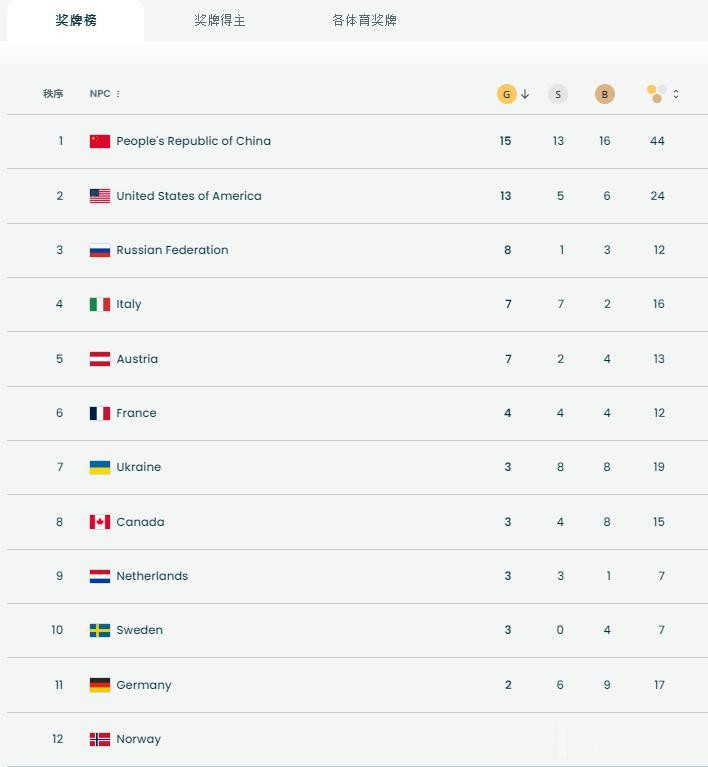Click the bronze medal column icon
The height and width of the screenshot is (767, 708).
[x=604, y=94]
